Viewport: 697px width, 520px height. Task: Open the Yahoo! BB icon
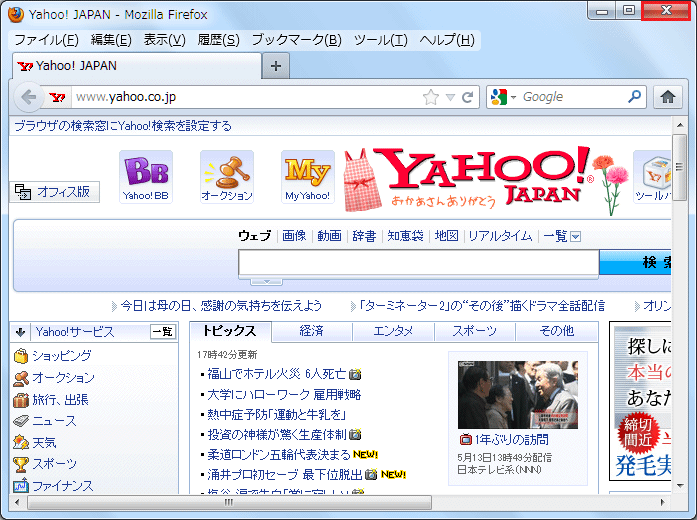pyautogui.click(x=146, y=176)
